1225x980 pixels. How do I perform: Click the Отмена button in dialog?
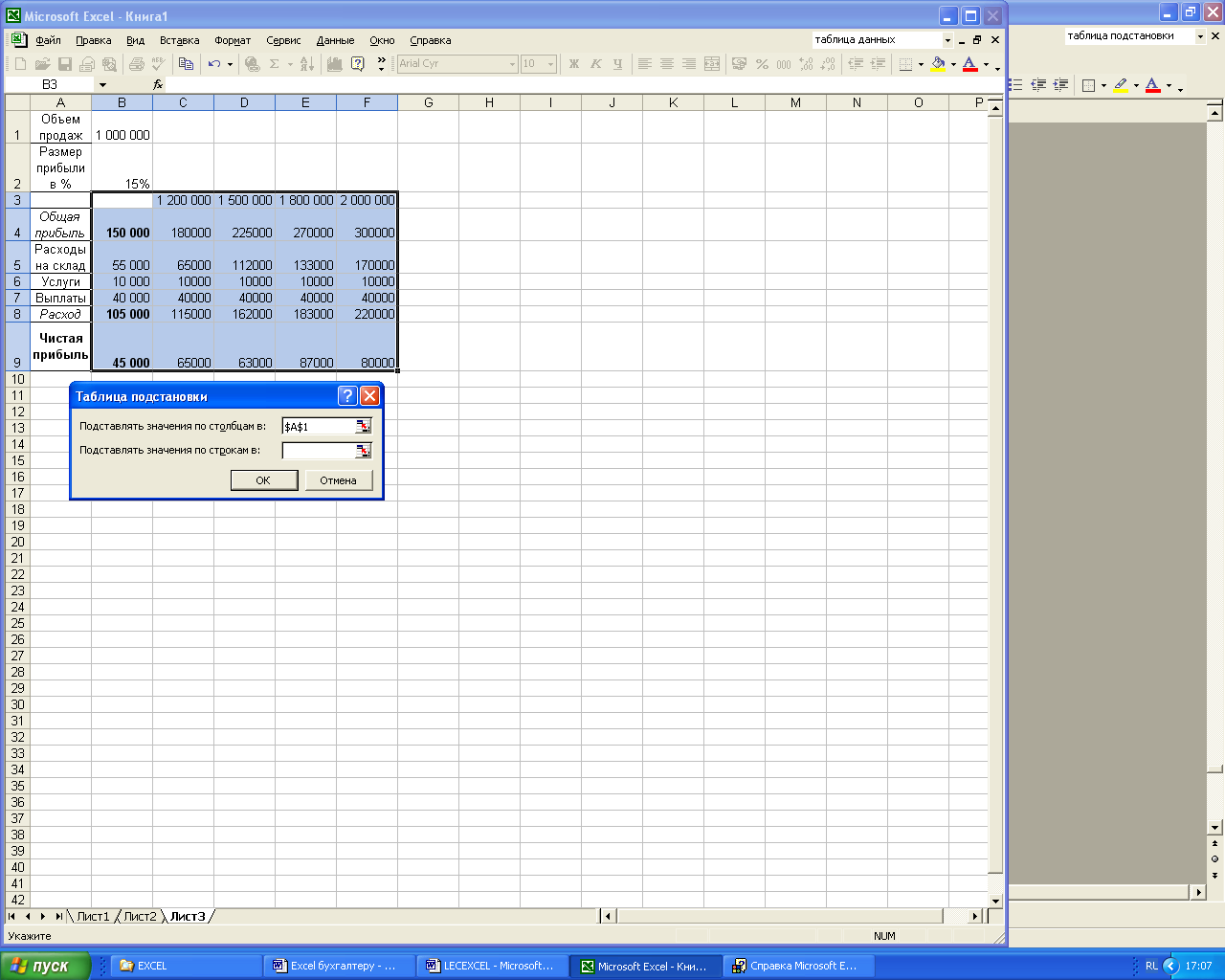339,480
